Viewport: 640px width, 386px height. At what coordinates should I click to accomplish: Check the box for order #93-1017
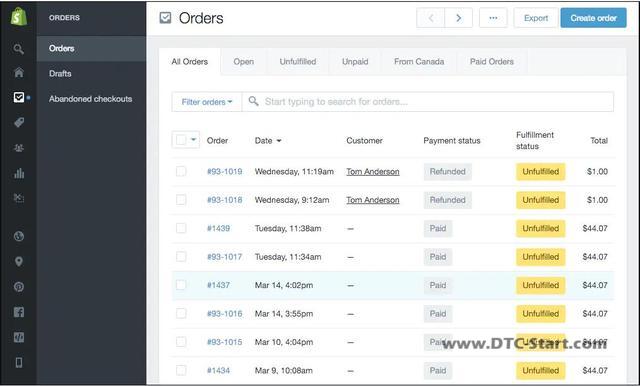[x=181, y=256]
